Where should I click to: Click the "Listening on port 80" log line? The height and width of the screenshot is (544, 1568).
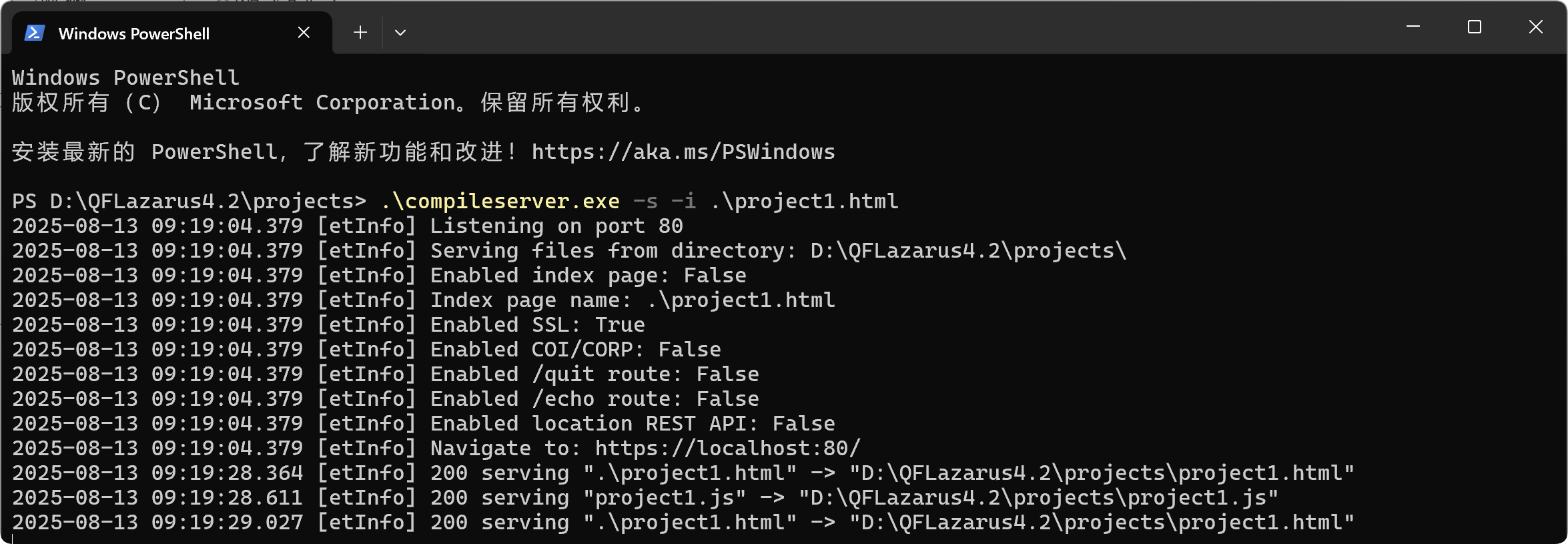tap(556, 226)
